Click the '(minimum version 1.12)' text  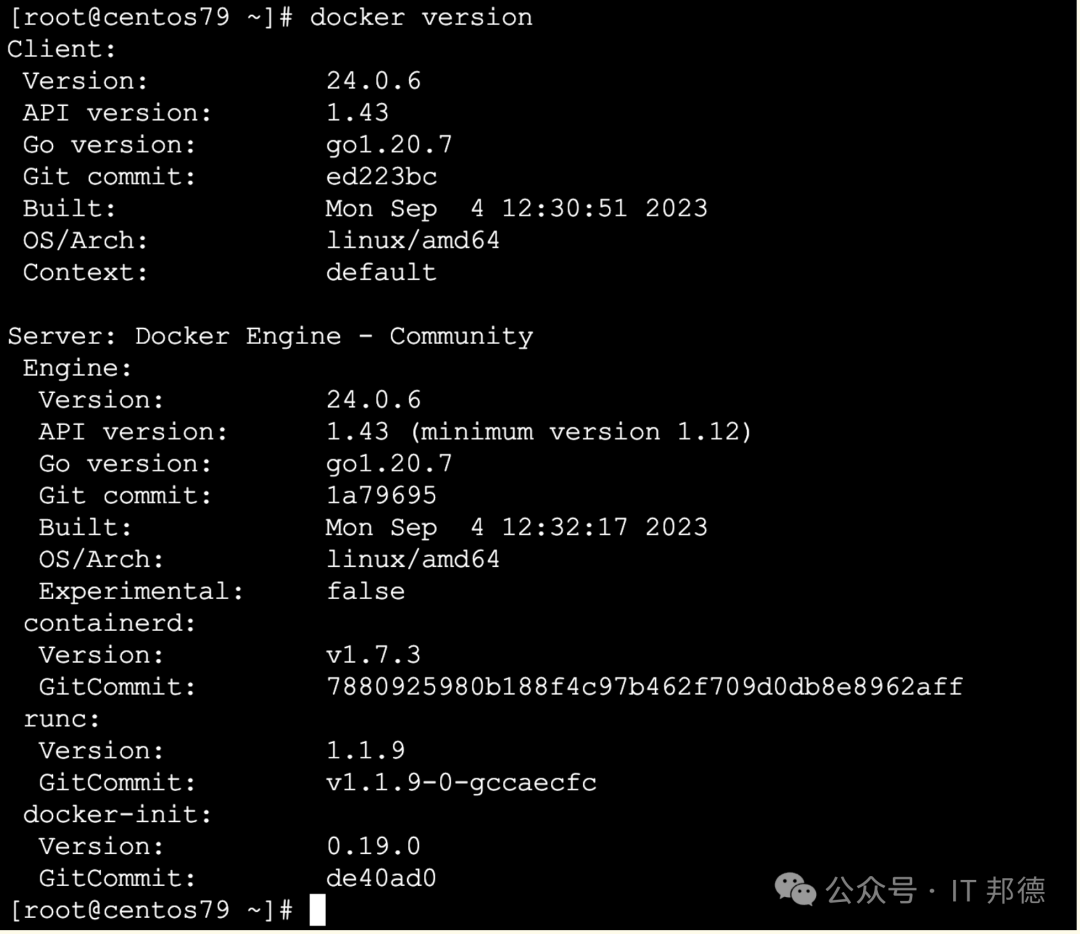(x=581, y=431)
